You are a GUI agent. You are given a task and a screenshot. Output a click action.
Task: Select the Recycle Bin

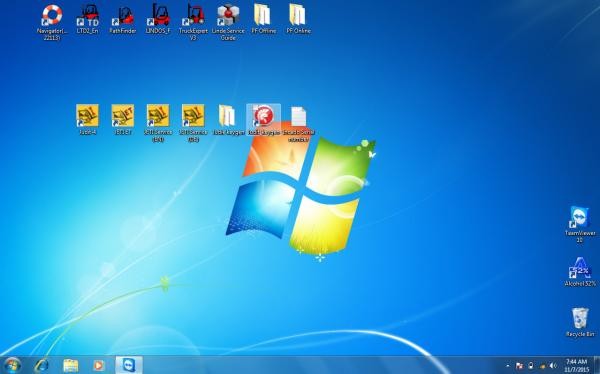click(580, 322)
